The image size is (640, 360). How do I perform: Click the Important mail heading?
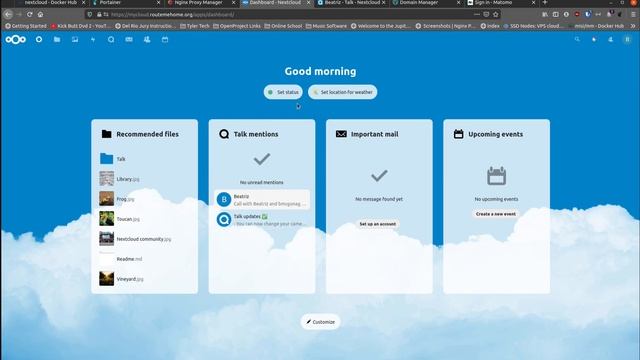point(375,134)
